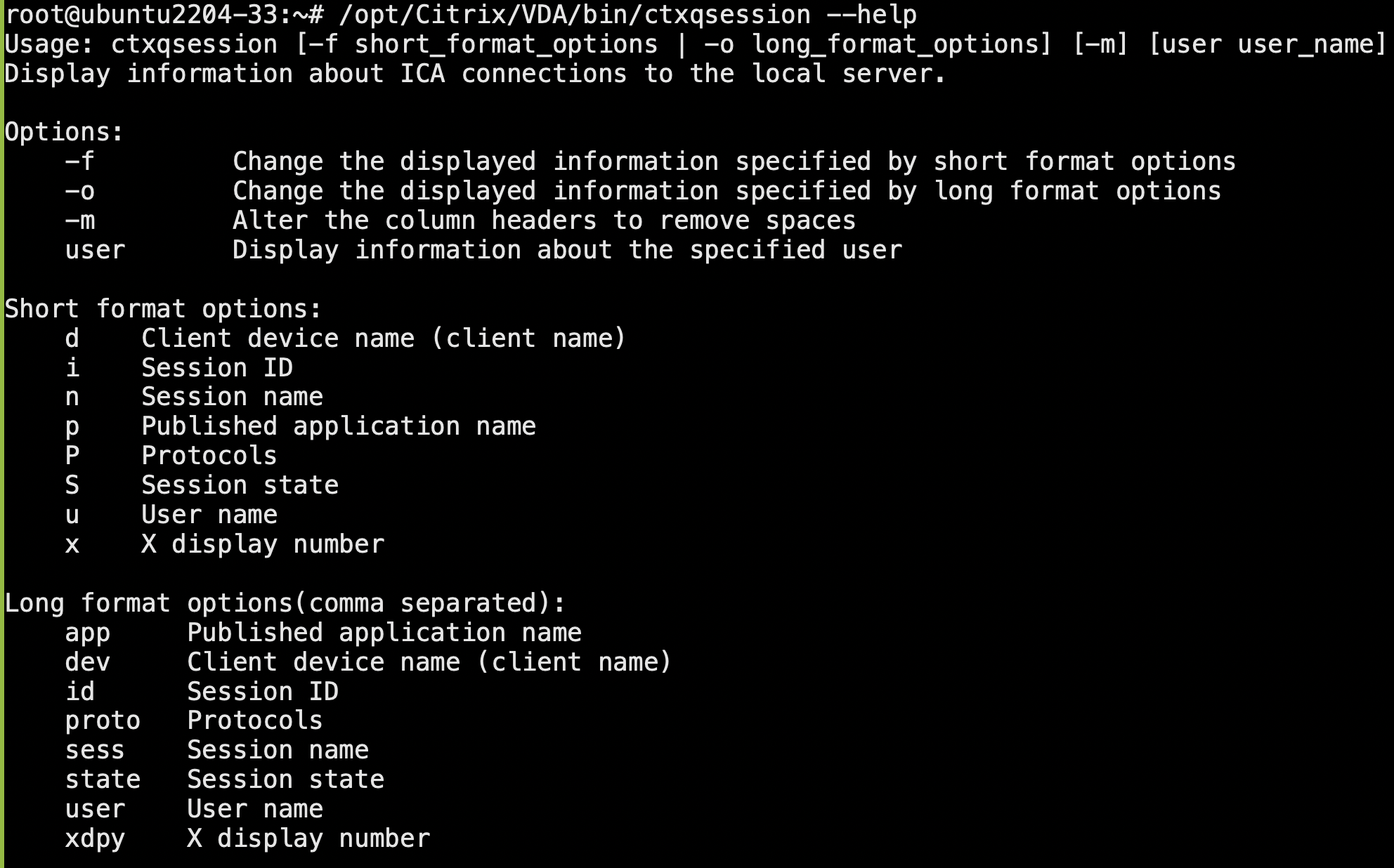Viewport: 1394px width, 868px height.
Task: Click the "Short format options:" heading
Action: (163, 309)
